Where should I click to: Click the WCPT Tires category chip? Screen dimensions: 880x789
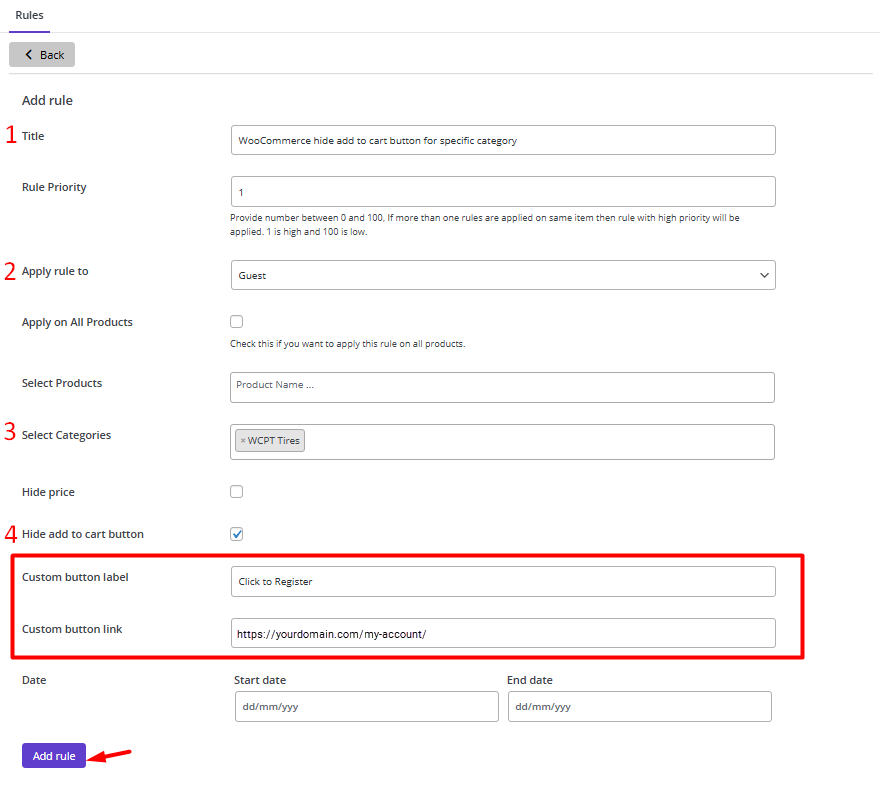(x=271, y=441)
